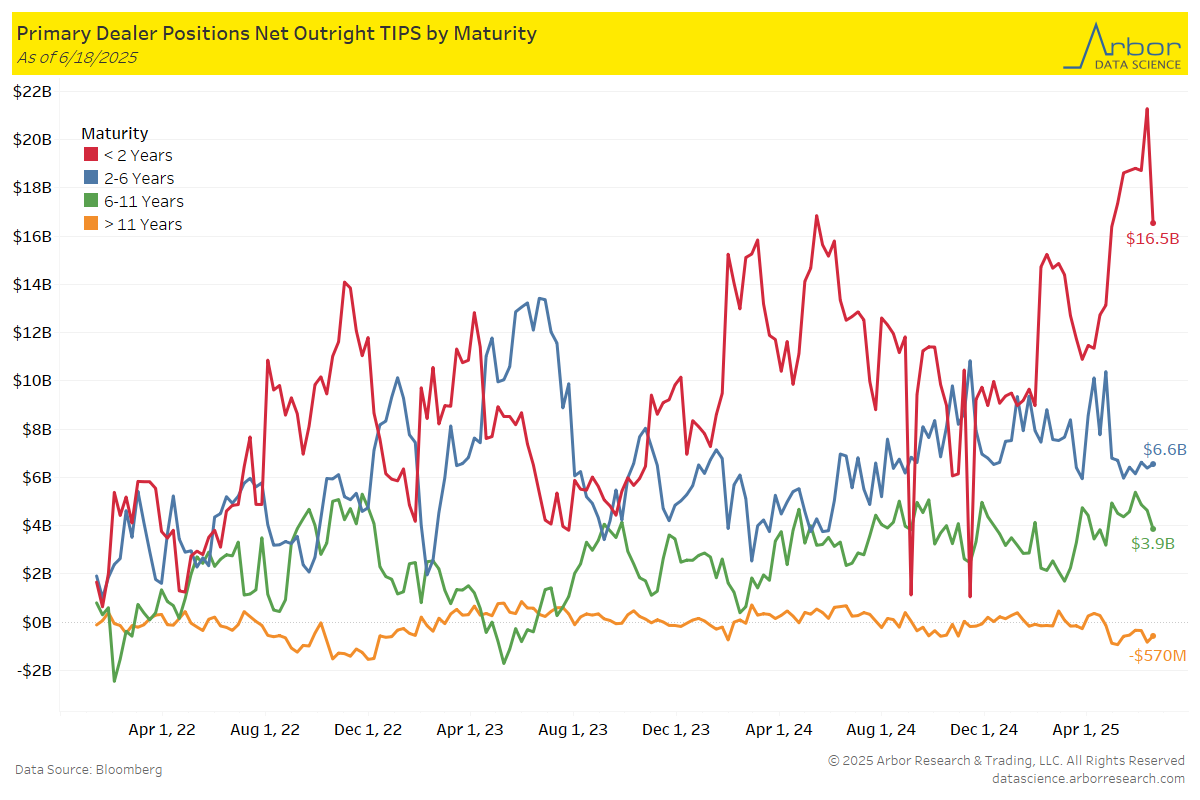Click the Arbor Data Science logo
The width and height of the screenshot is (1200, 800).
coord(1122,45)
